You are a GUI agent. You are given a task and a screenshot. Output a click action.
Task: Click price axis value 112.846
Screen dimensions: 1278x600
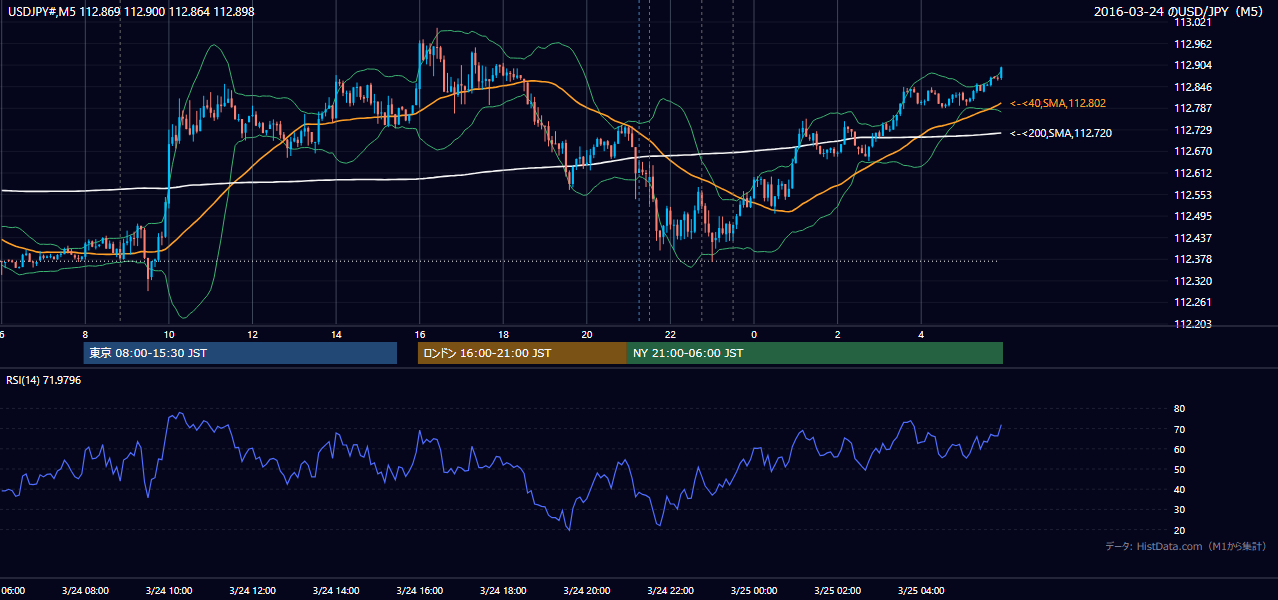pos(1193,87)
